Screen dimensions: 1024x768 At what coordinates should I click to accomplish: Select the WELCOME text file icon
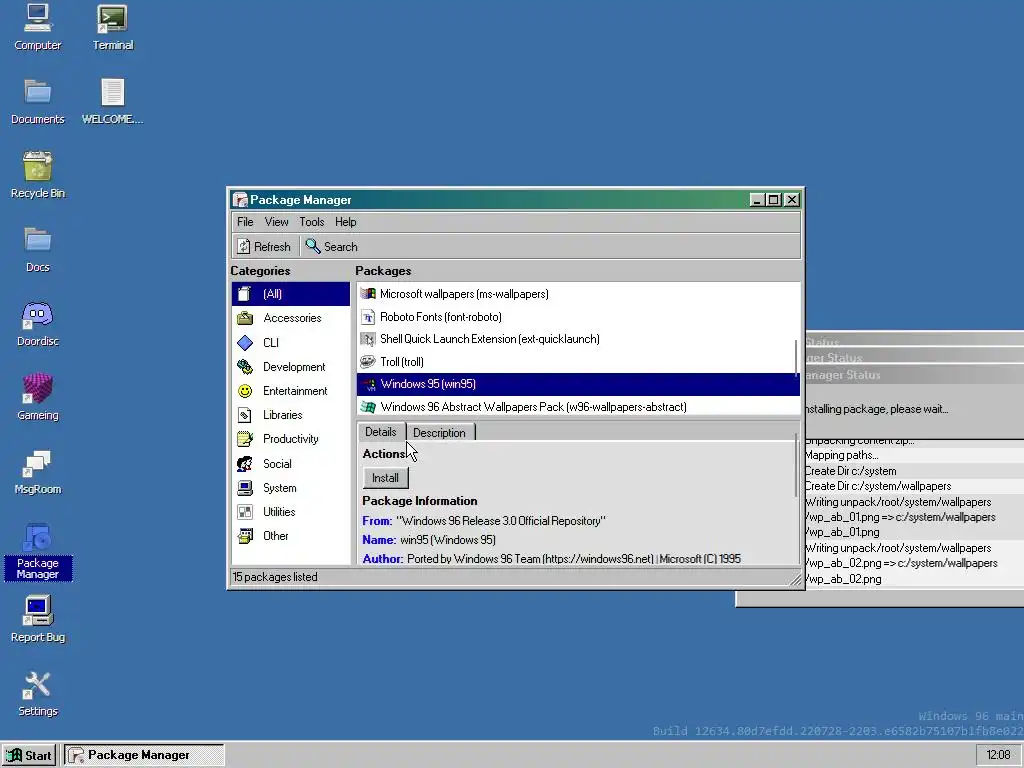tap(112, 101)
